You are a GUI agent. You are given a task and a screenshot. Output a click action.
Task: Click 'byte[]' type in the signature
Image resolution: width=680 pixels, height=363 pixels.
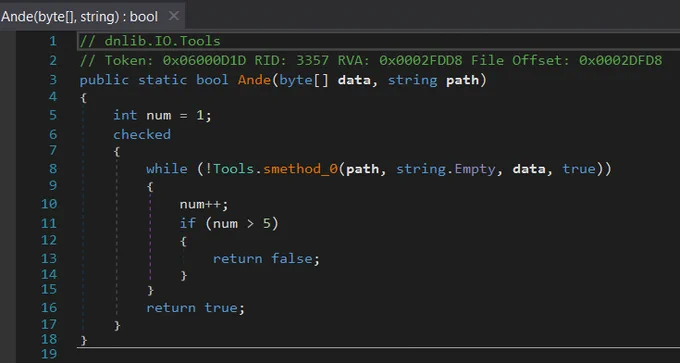pyautogui.click(x=304, y=80)
